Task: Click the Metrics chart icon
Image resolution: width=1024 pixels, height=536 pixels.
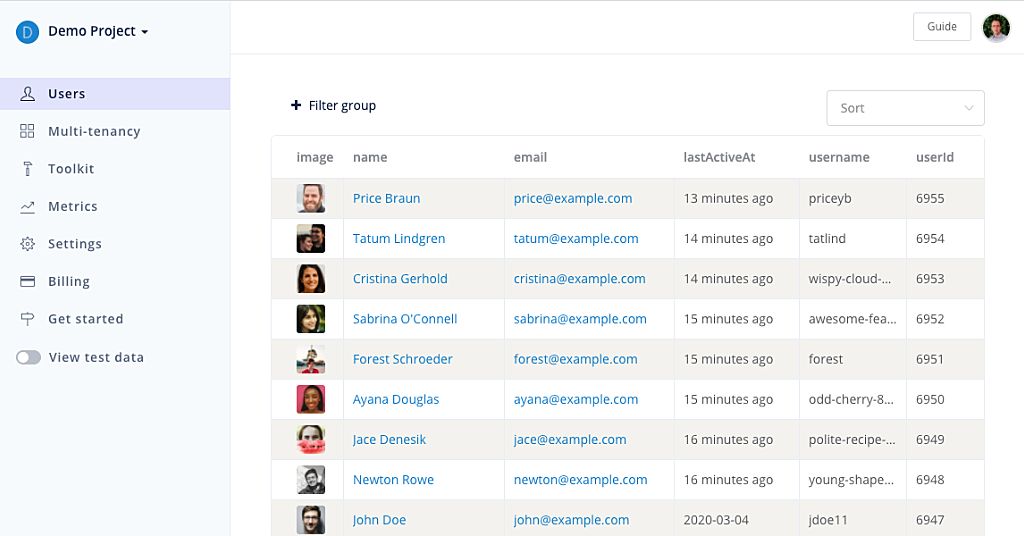Action: [x=27, y=207]
